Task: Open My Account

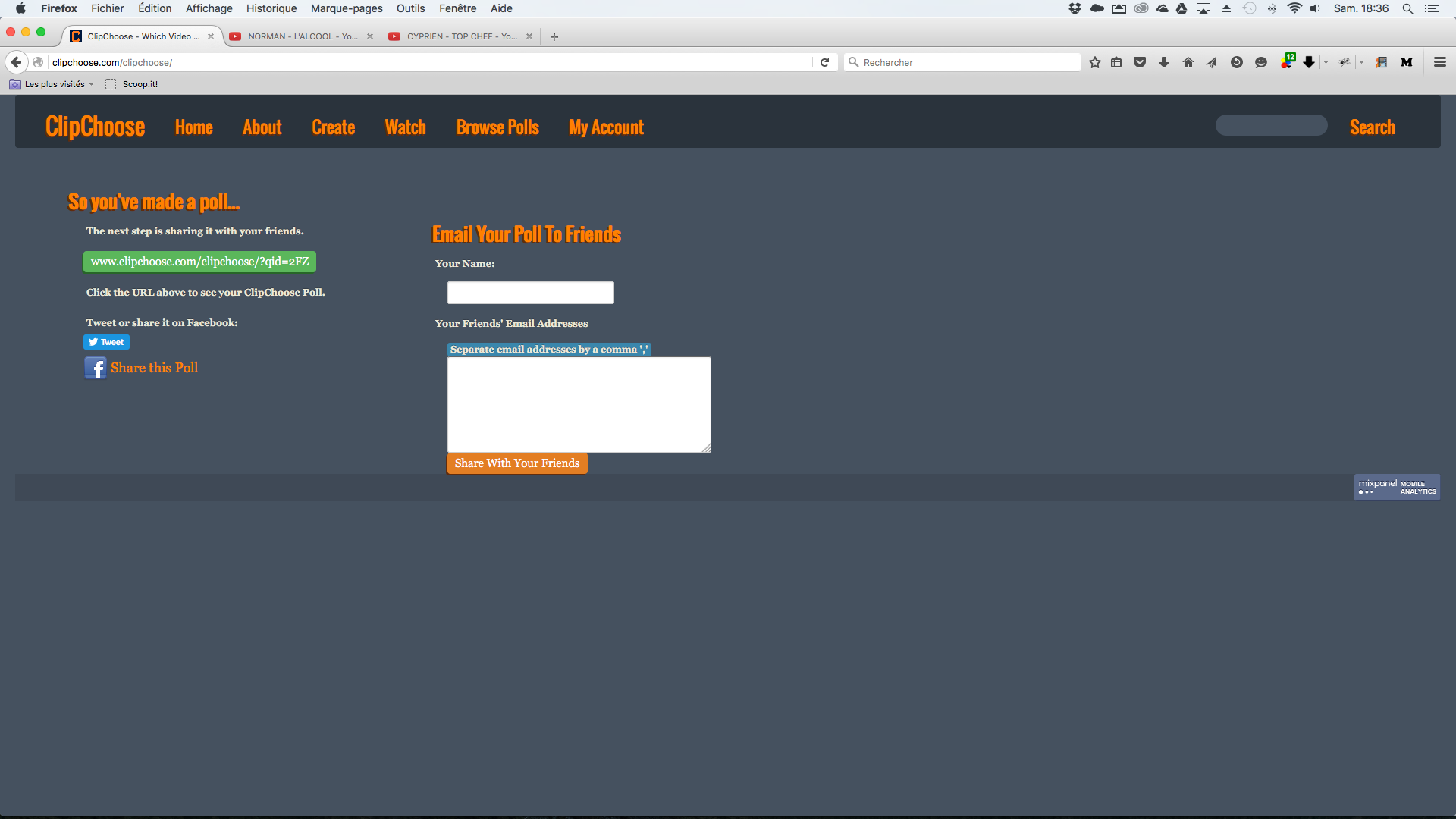Action: (x=606, y=127)
